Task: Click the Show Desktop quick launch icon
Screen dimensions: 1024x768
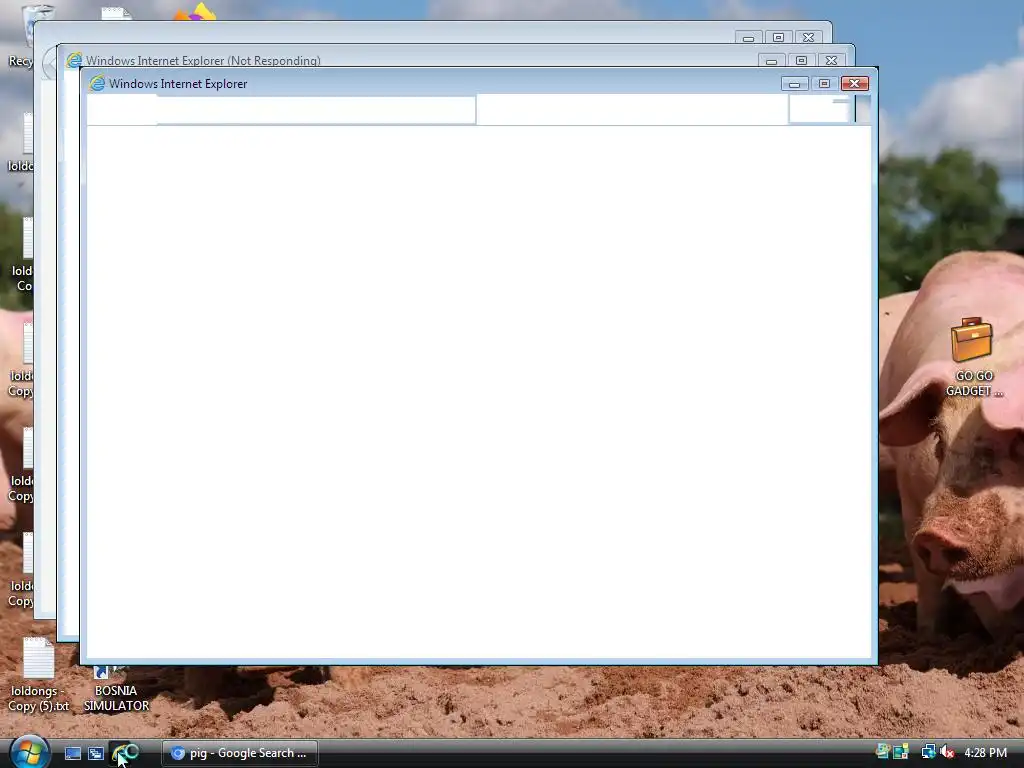Action: pyautogui.click(x=72, y=753)
